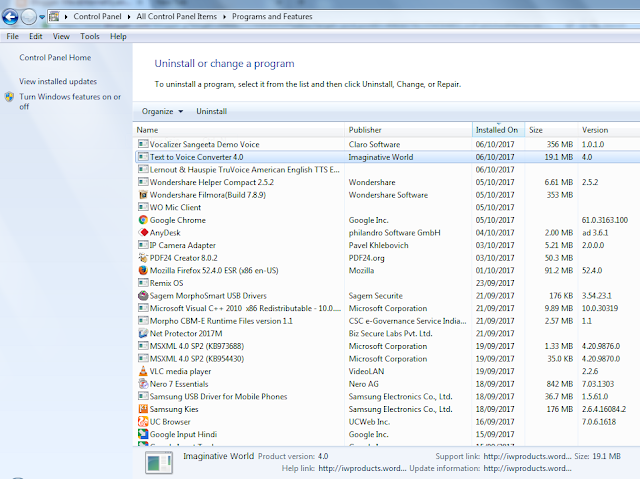Click the UC Browser icon
The image size is (640, 479).
coord(143,421)
